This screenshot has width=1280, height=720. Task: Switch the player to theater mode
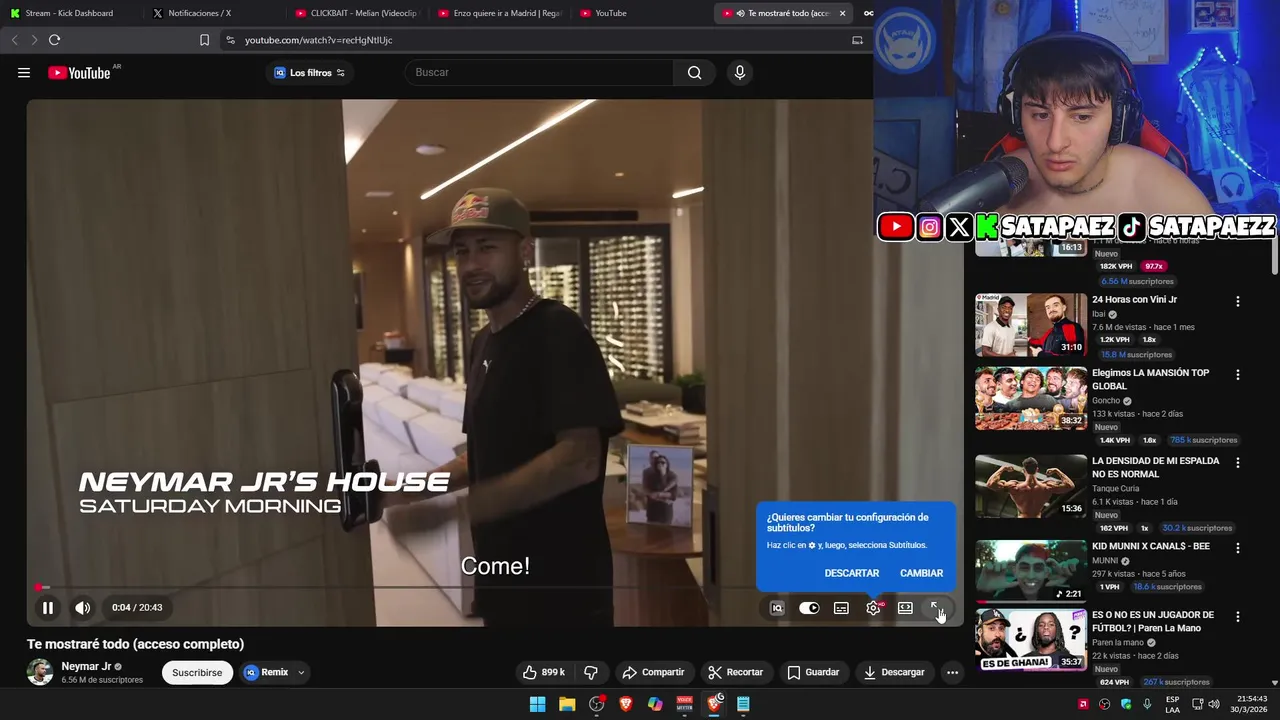tap(905, 608)
